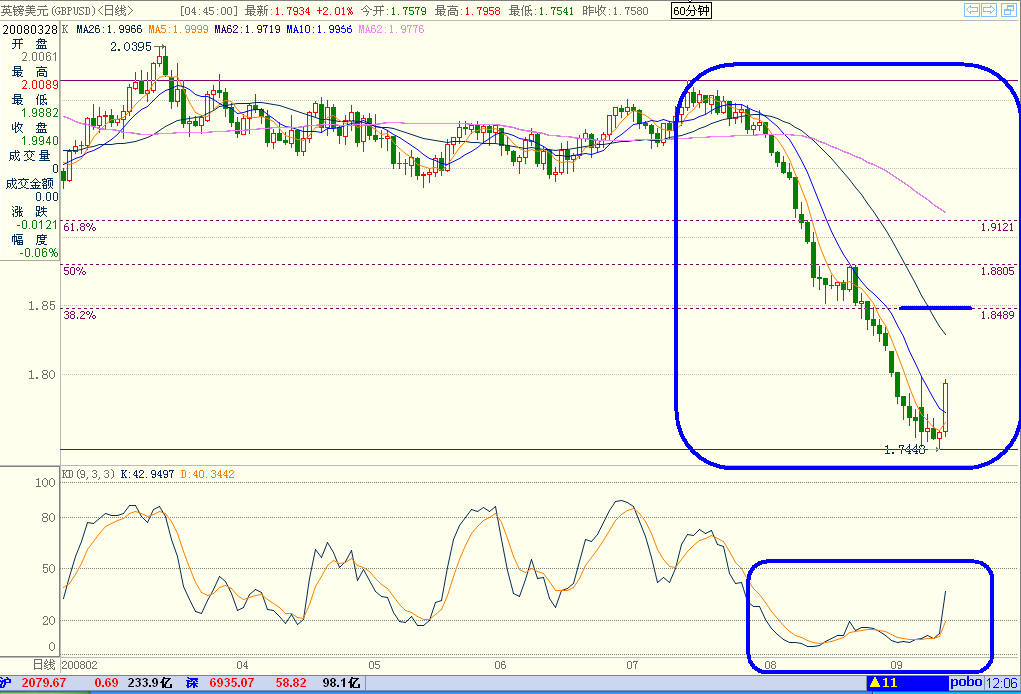The image size is (1021, 694).
Task: Click the pobo logo in status bar
Action: click(x=966, y=682)
